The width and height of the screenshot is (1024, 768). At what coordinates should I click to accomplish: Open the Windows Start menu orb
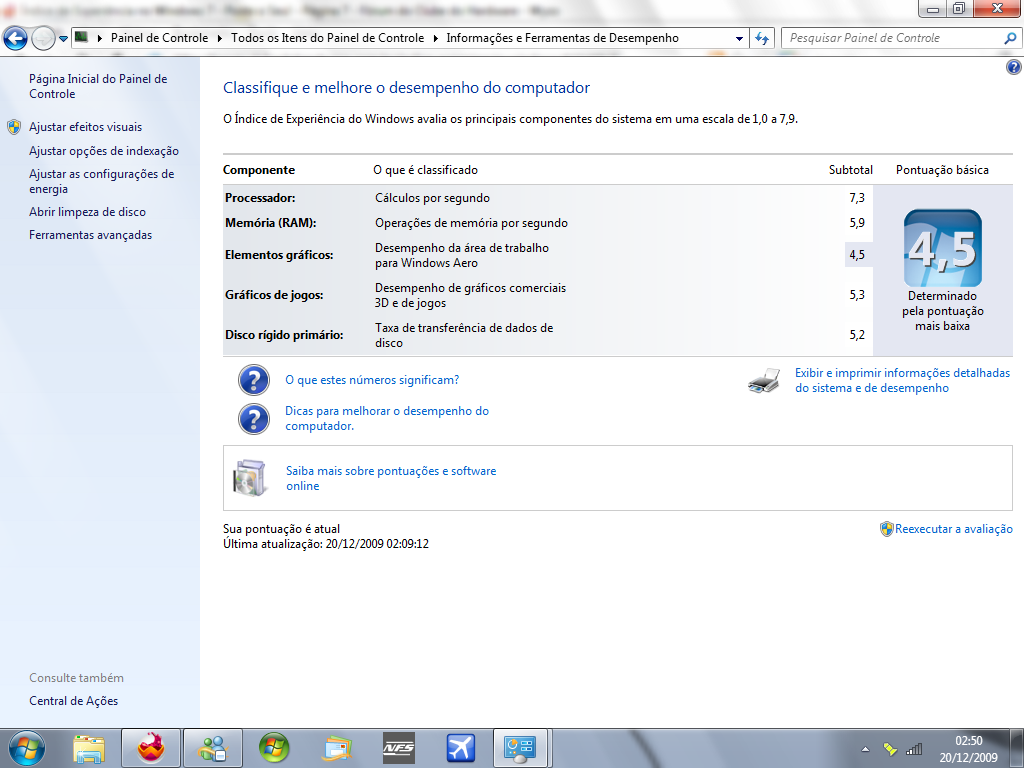point(27,748)
